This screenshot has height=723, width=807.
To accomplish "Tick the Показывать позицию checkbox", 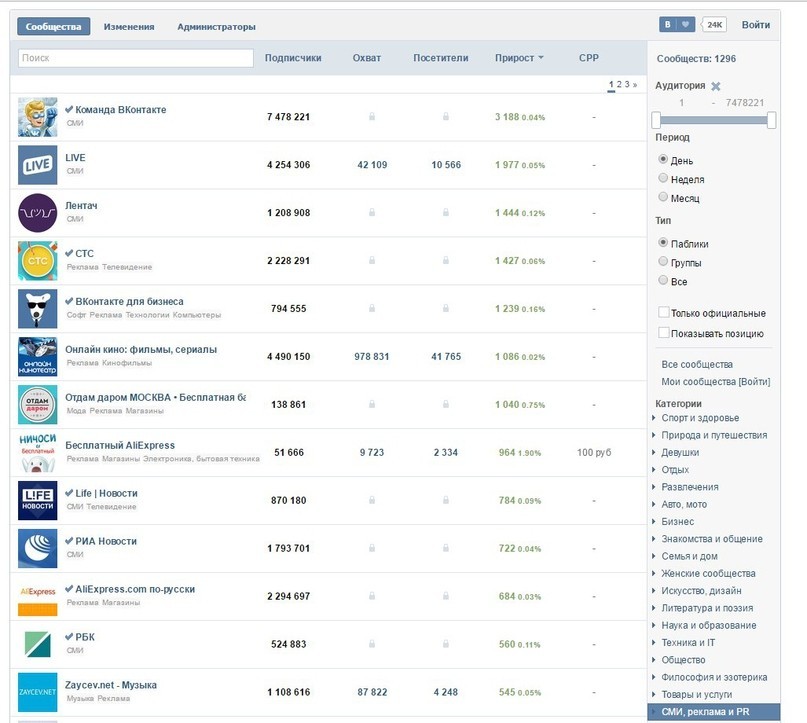I will (x=664, y=333).
